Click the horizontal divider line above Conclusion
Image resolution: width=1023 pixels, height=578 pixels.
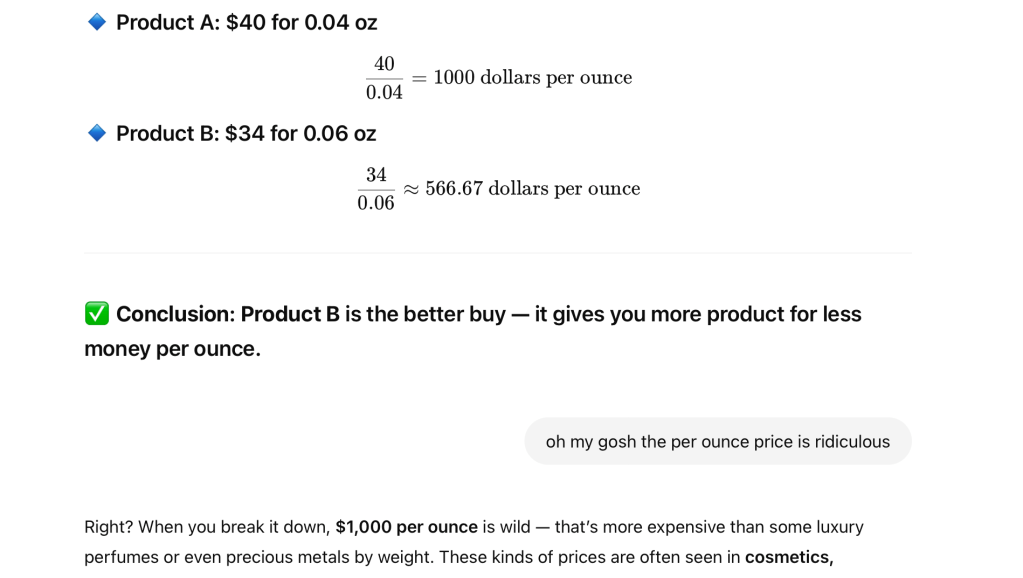[498, 253]
